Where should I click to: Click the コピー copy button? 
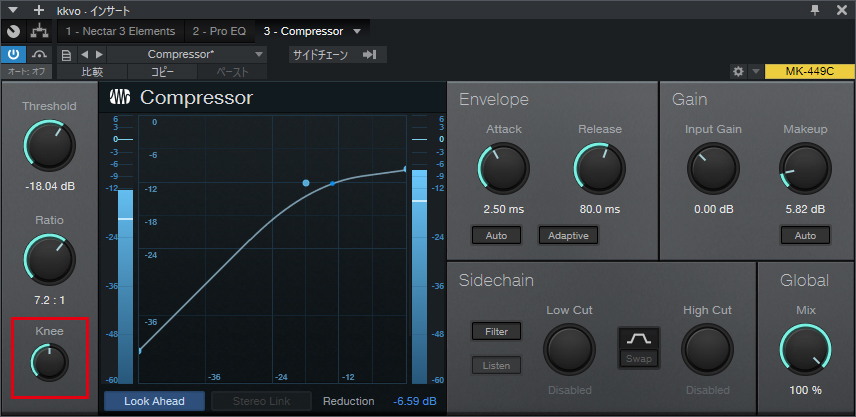pos(162,72)
